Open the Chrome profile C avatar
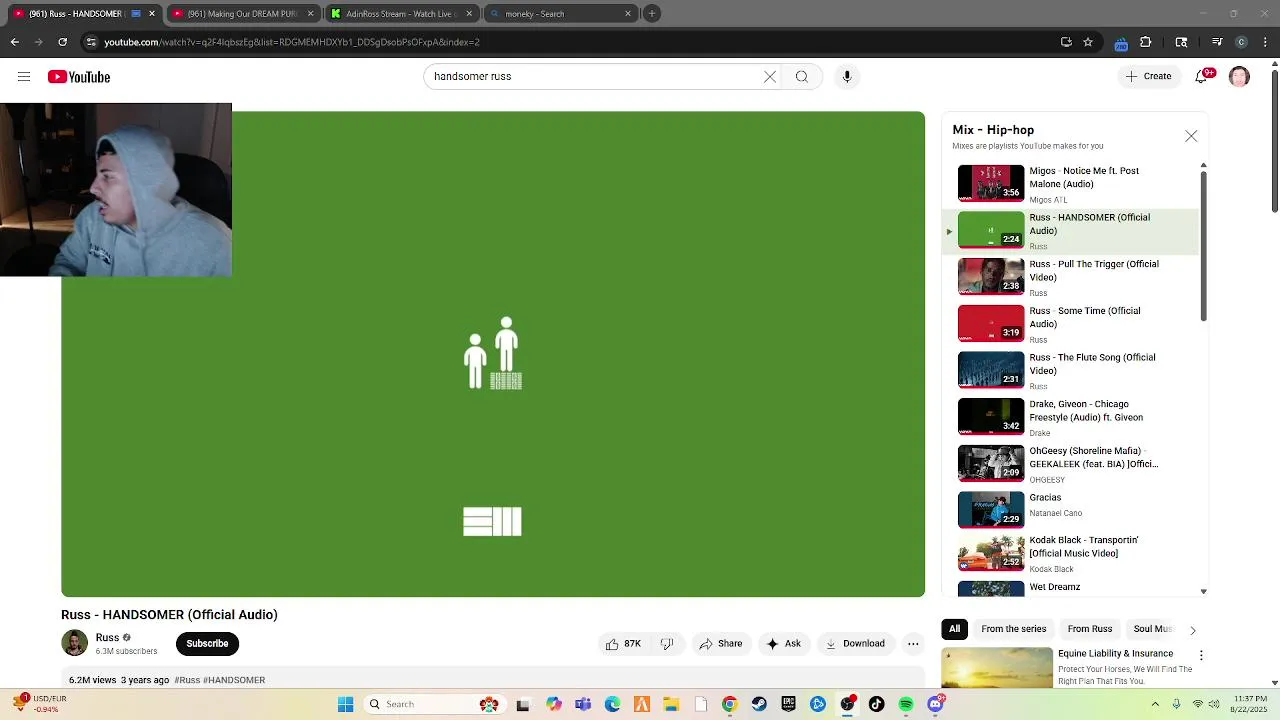This screenshot has height=720, width=1280. [x=1241, y=42]
